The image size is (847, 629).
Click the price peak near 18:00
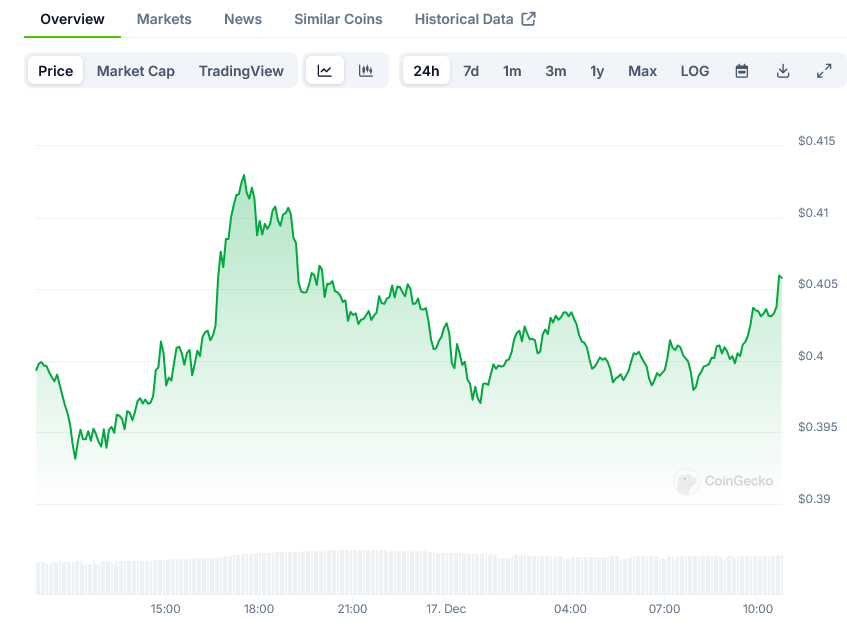(x=243, y=176)
